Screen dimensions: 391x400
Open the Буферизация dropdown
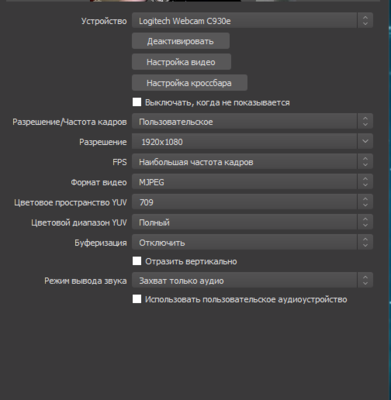pyautogui.click(x=252, y=243)
